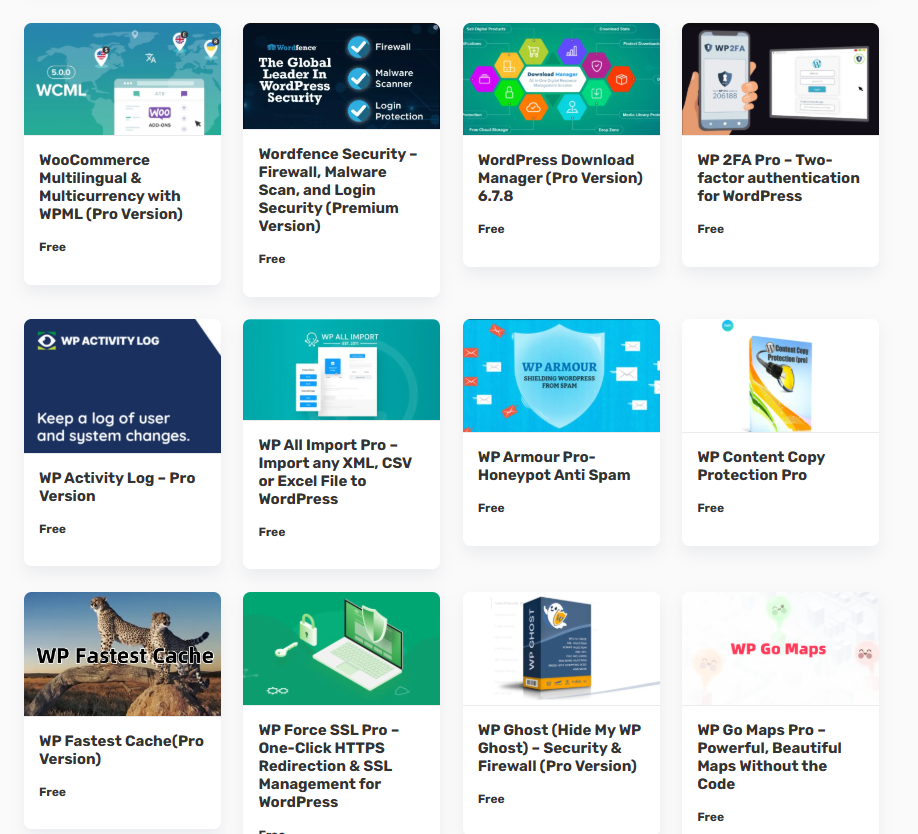Viewport: 918px width, 834px height.
Task: Click the Free price under WP Activity Log
Action: pyautogui.click(x=52, y=529)
